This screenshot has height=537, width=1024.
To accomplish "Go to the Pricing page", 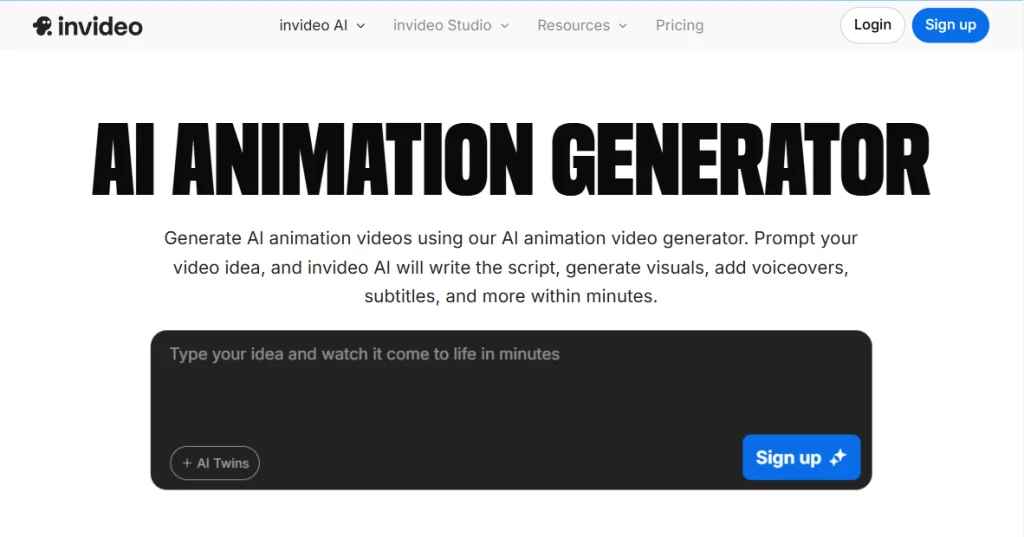I will [679, 25].
